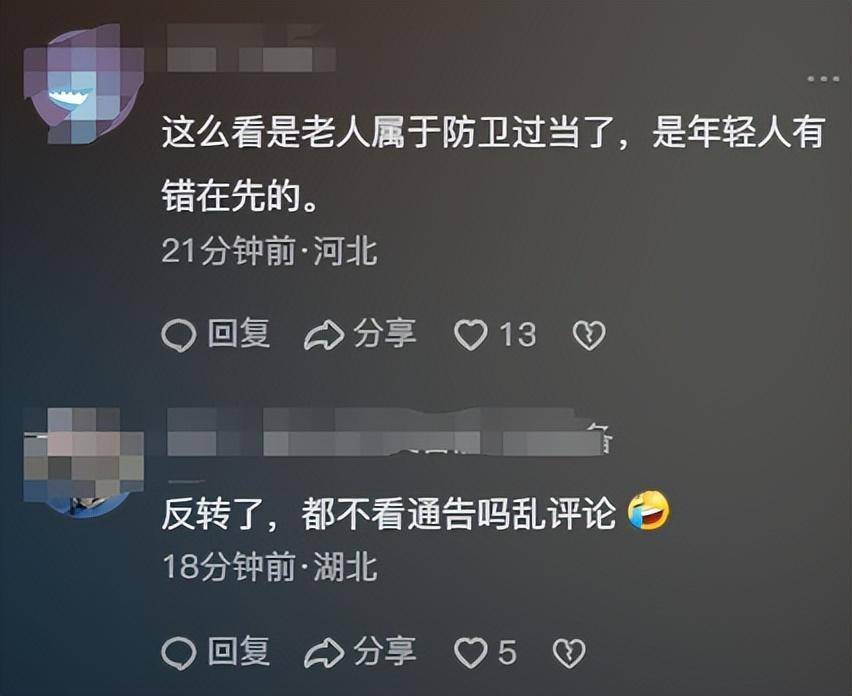
Task: Click share arrow icon on Hebei comment
Action: click(324, 335)
